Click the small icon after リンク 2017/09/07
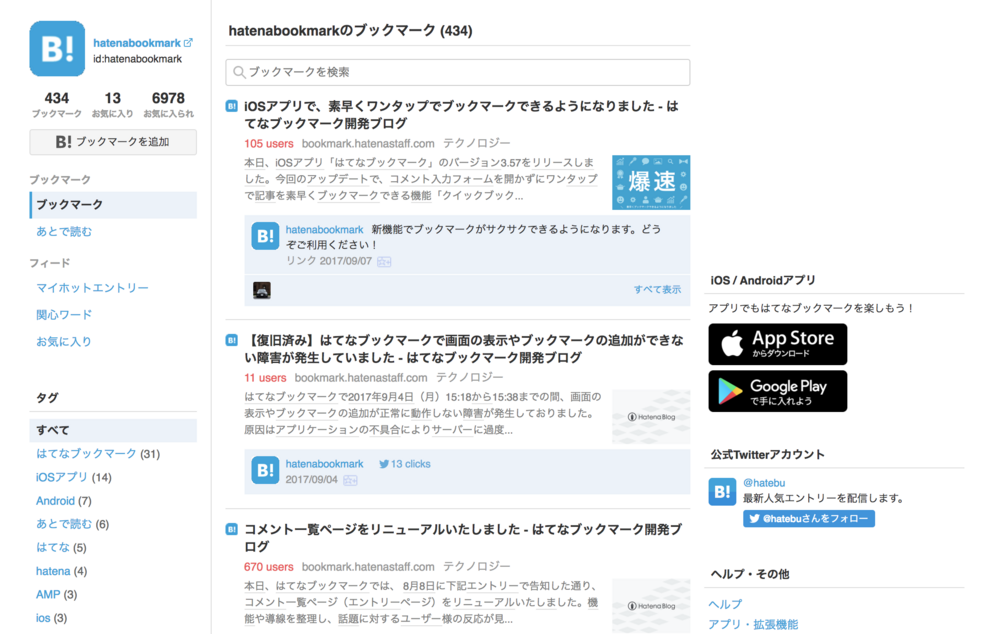The height and width of the screenshot is (634, 1000). [x=384, y=262]
